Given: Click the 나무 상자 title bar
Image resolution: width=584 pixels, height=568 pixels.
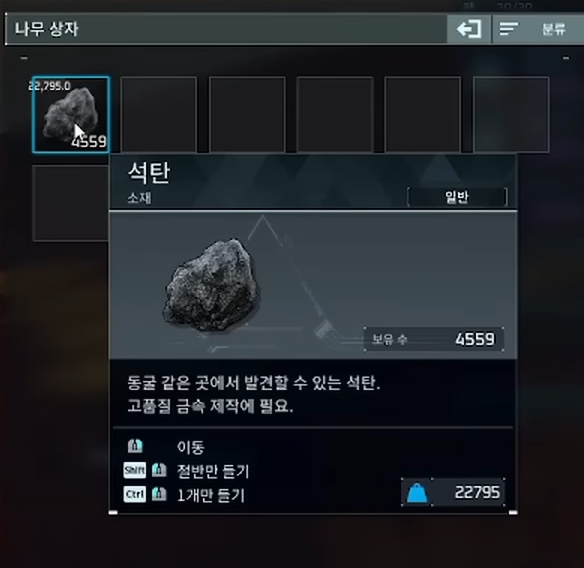Looking at the screenshot, I should (x=226, y=29).
